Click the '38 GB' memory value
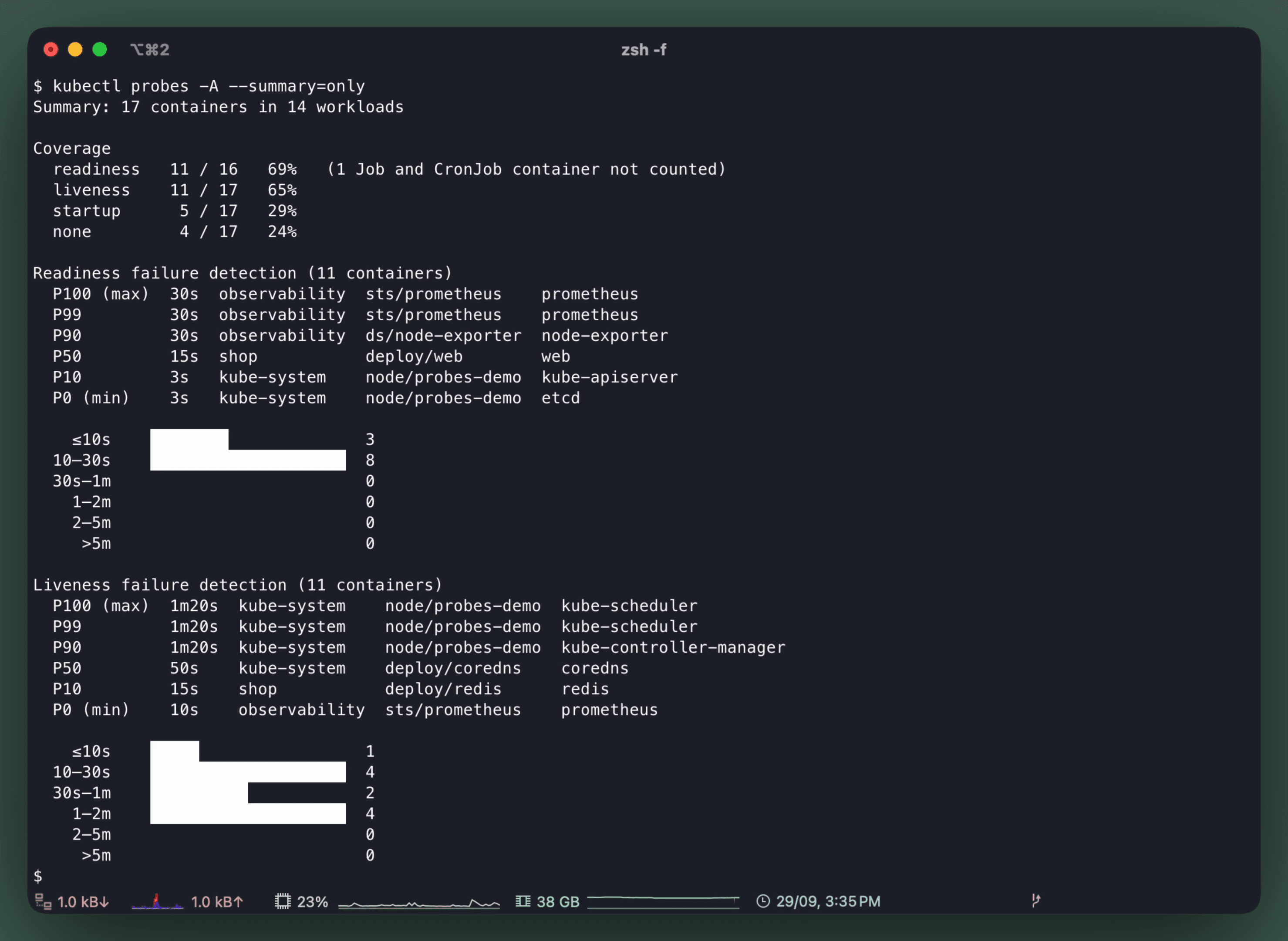The image size is (1288, 941). [558, 902]
